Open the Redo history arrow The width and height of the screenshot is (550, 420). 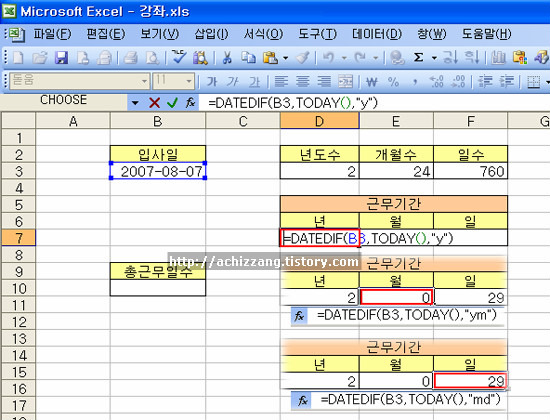coord(375,58)
